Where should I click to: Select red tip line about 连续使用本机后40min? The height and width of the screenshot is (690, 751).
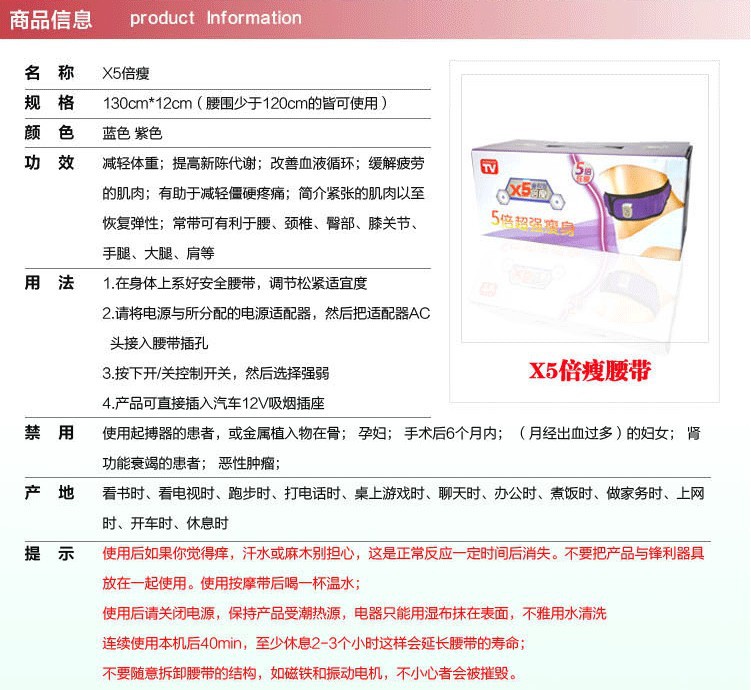click(314, 643)
